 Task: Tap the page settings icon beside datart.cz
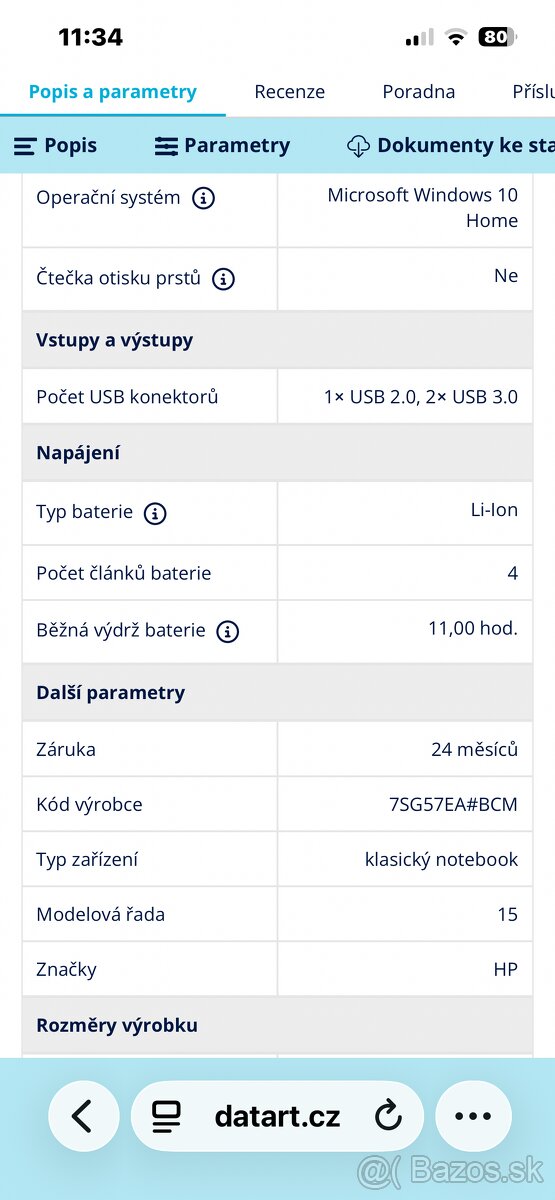pos(167,1116)
